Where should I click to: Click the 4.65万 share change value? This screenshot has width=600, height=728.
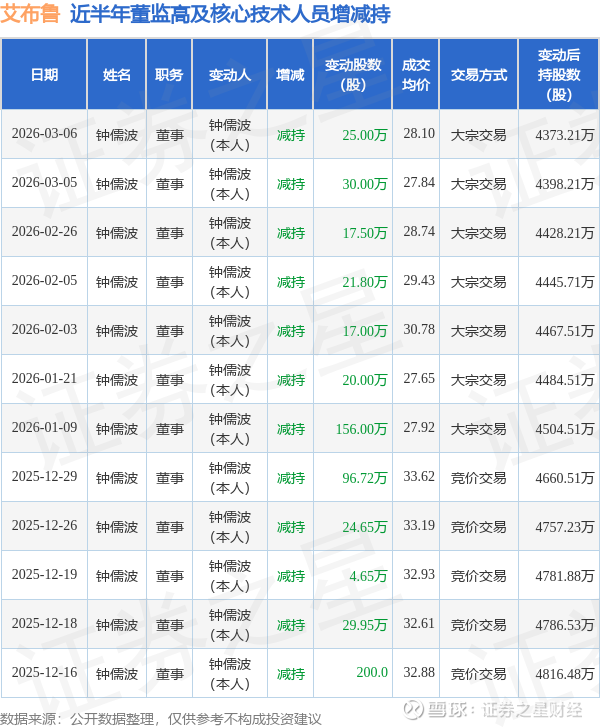[x=368, y=576]
